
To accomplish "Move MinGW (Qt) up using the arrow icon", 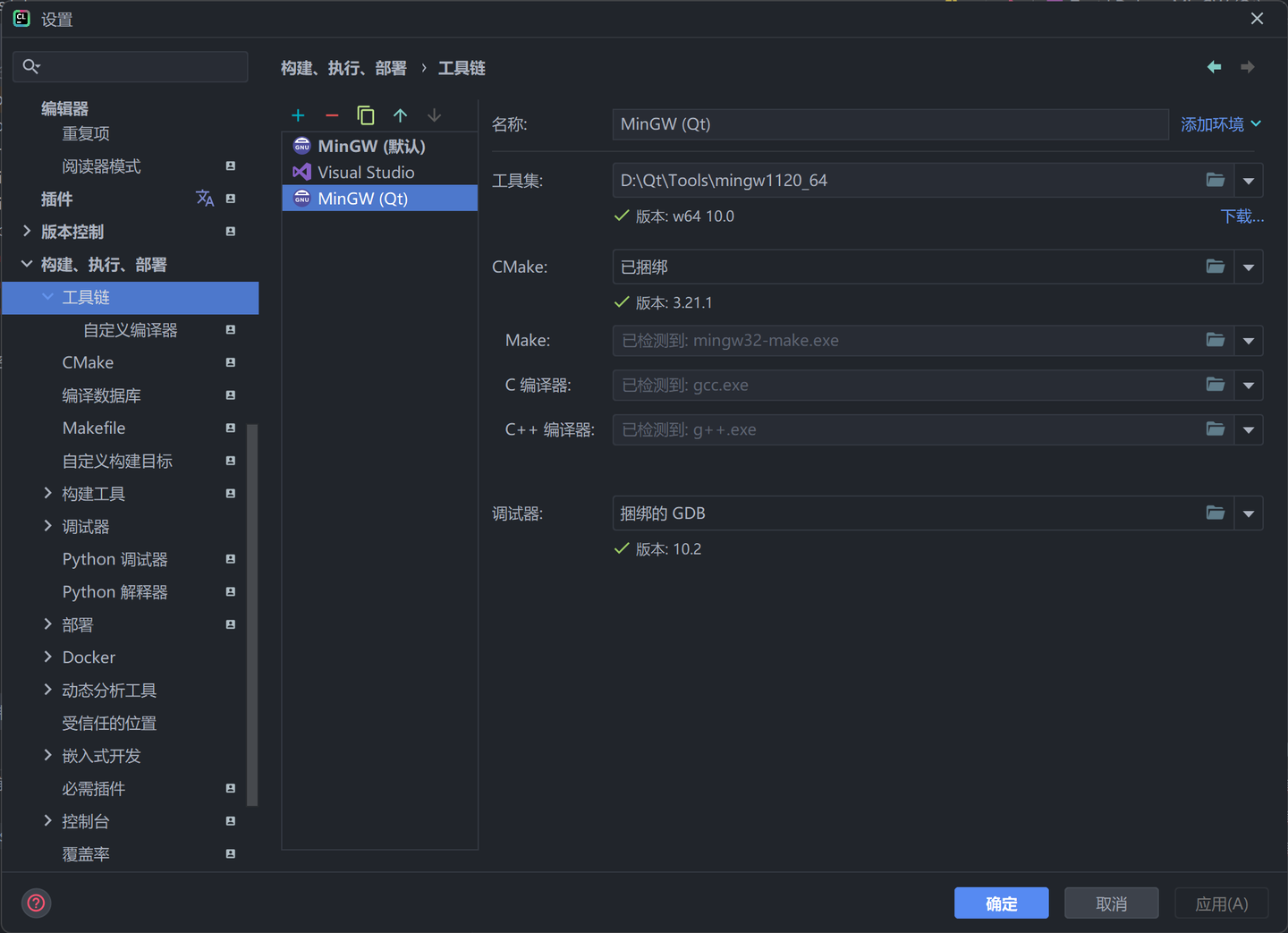I will pos(400,115).
